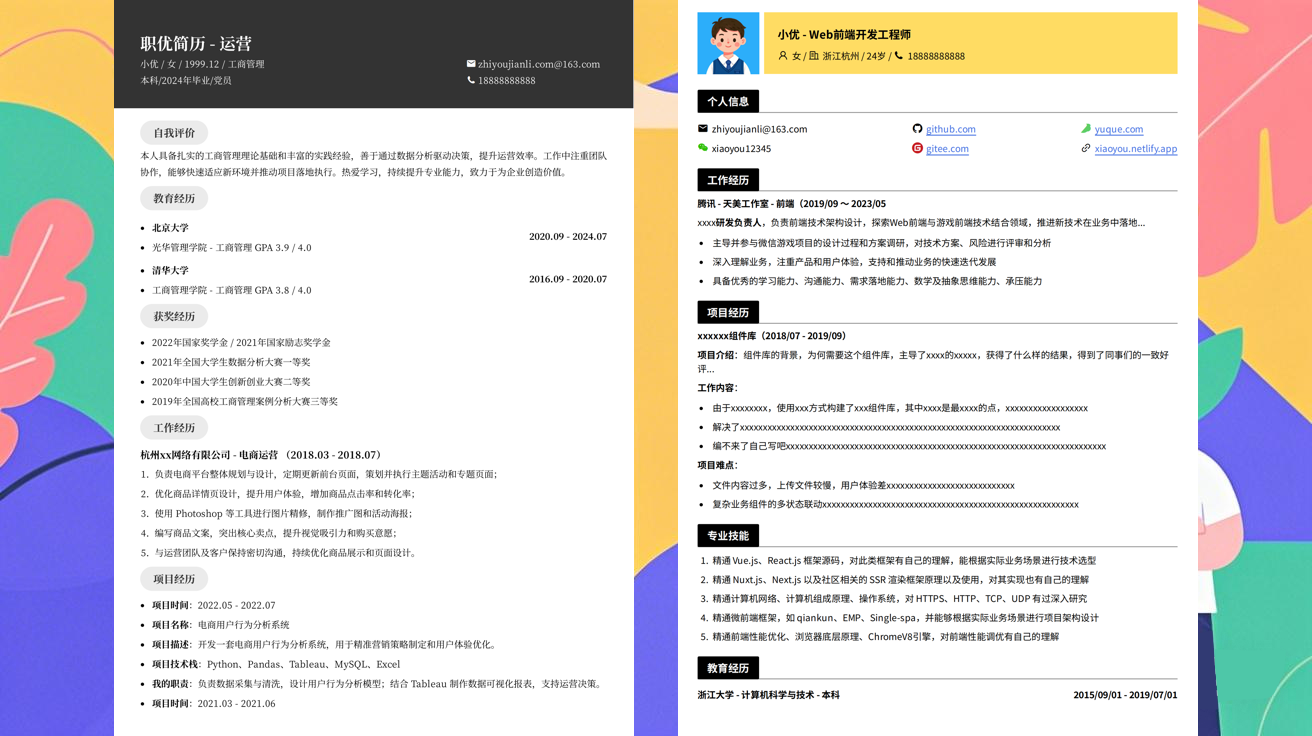Open the xiaoyou.netlify.app link
Image resolution: width=1312 pixels, height=736 pixels.
coord(1136,149)
